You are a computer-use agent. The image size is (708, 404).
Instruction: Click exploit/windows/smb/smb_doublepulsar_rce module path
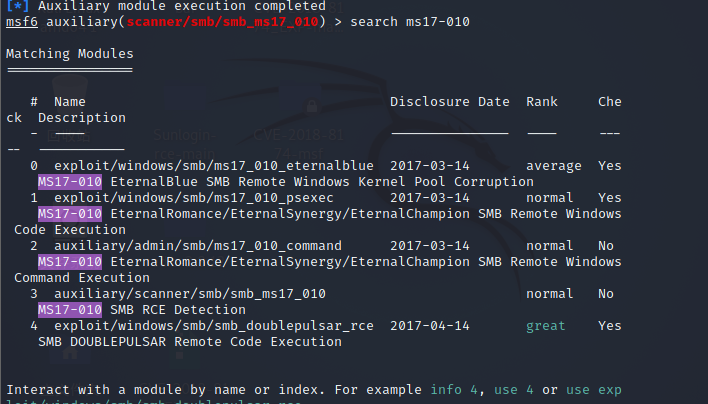[x=214, y=326]
